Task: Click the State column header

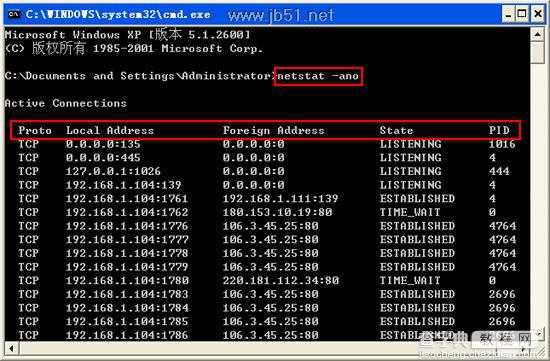Action: [396, 131]
